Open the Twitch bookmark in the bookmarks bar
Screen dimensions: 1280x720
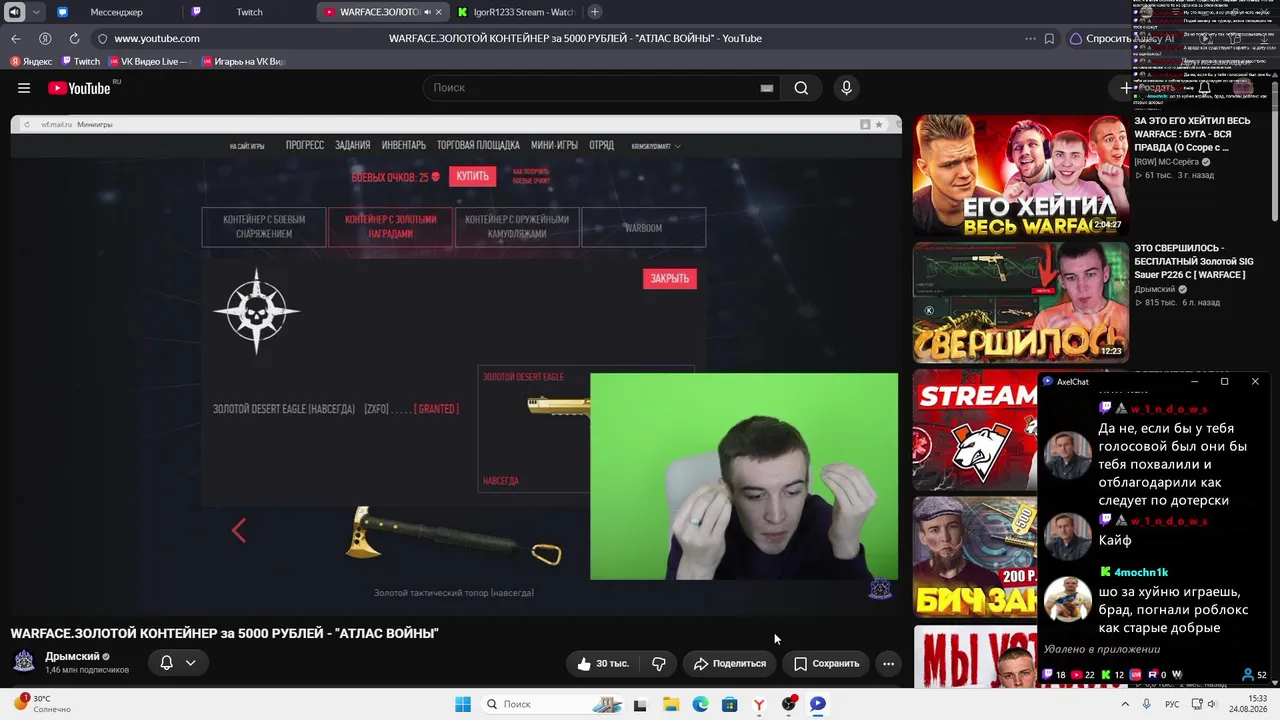click(x=80, y=61)
